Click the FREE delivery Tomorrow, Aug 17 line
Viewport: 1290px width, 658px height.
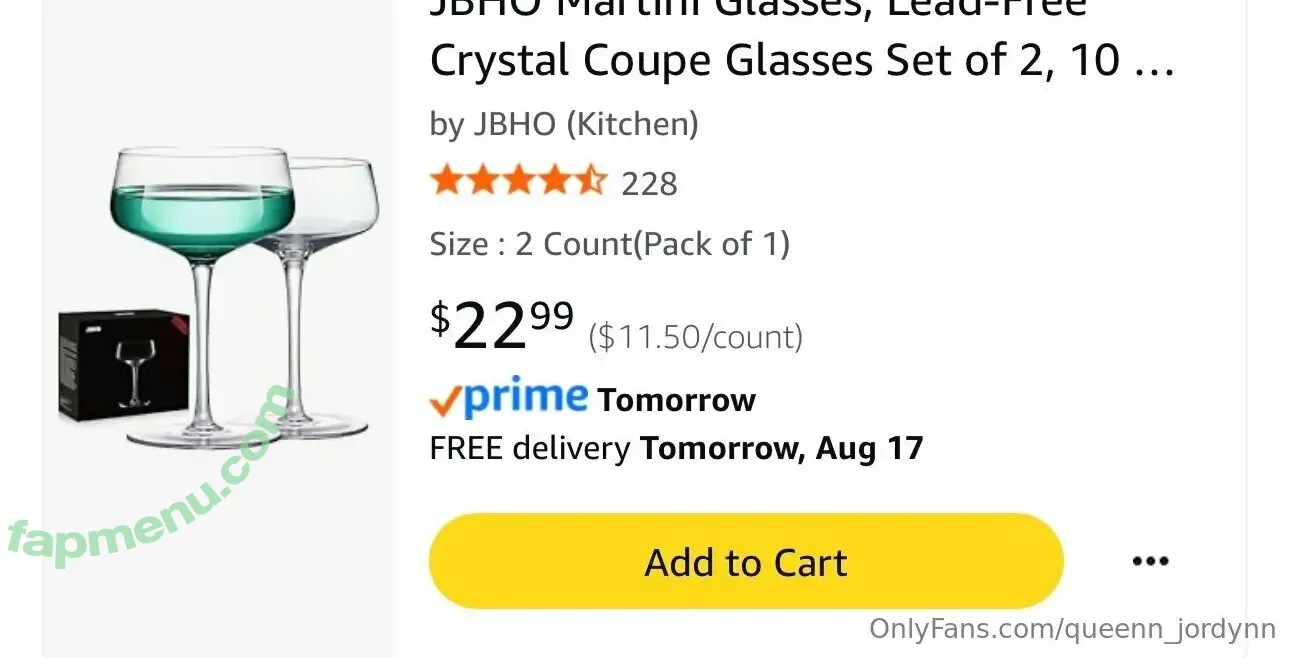(x=676, y=447)
